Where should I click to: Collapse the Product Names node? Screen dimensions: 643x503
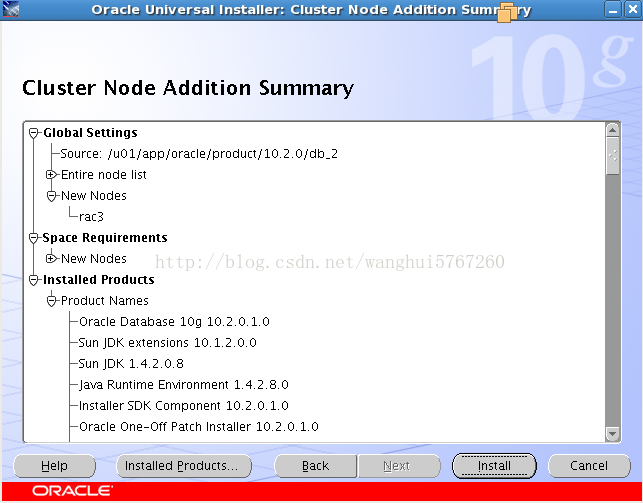pos(51,301)
